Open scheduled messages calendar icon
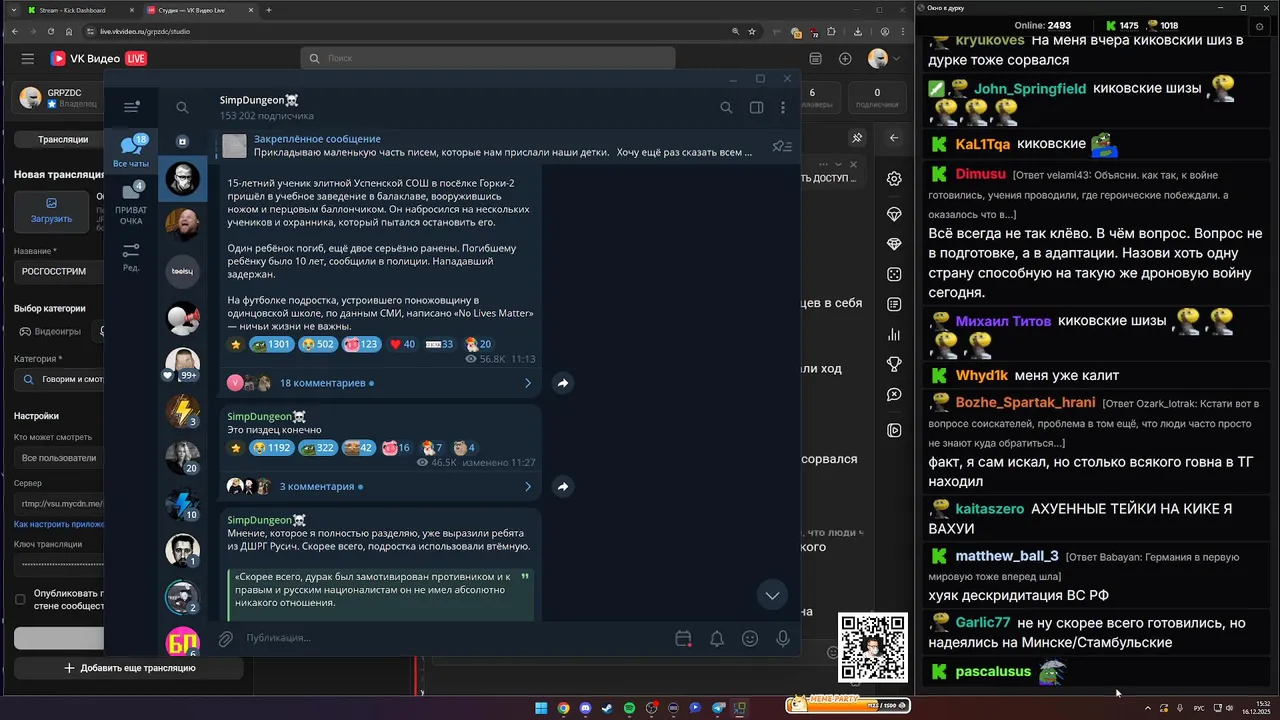Image resolution: width=1280 pixels, height=720 pixels. click(683, 638)
